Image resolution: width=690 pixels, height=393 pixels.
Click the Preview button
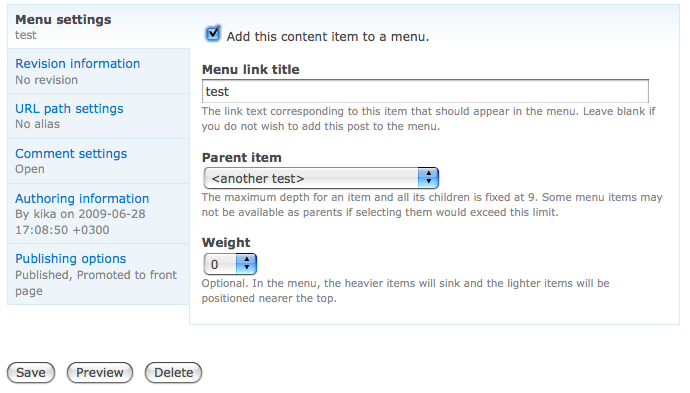[100, 373]
